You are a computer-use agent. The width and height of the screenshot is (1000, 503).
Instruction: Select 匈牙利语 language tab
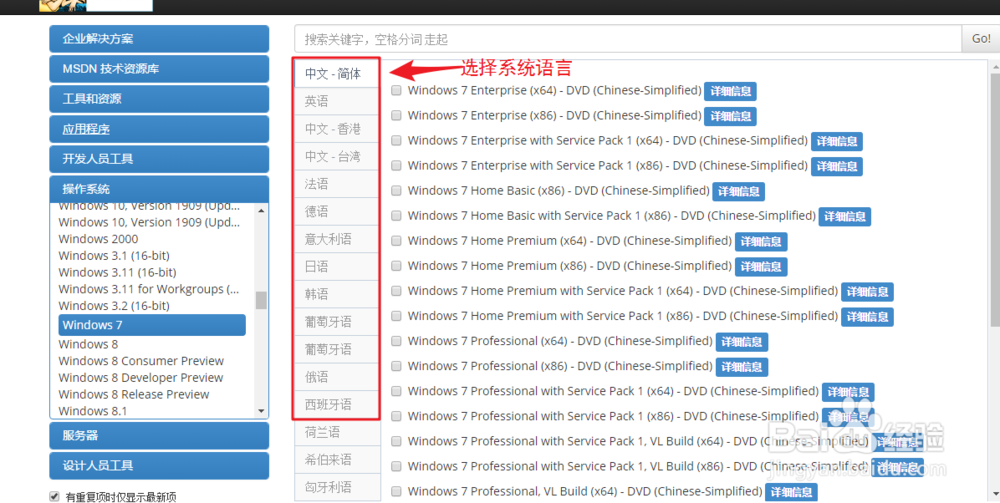336,487
